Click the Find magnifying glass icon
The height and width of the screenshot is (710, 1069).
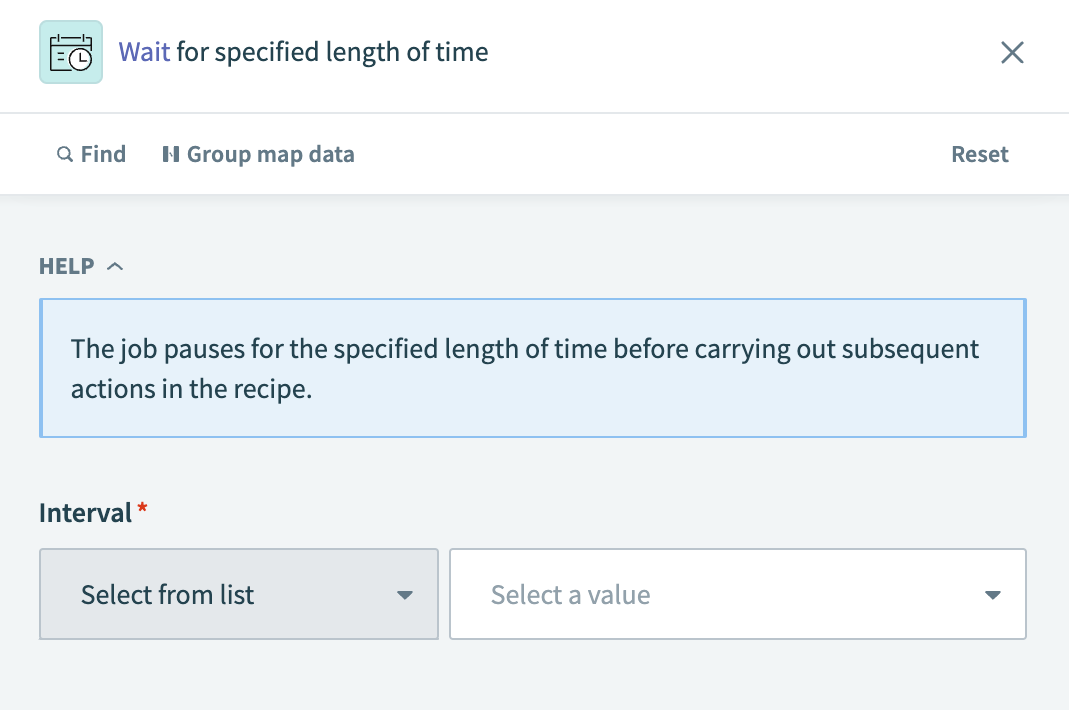click(x=64, y=154)
